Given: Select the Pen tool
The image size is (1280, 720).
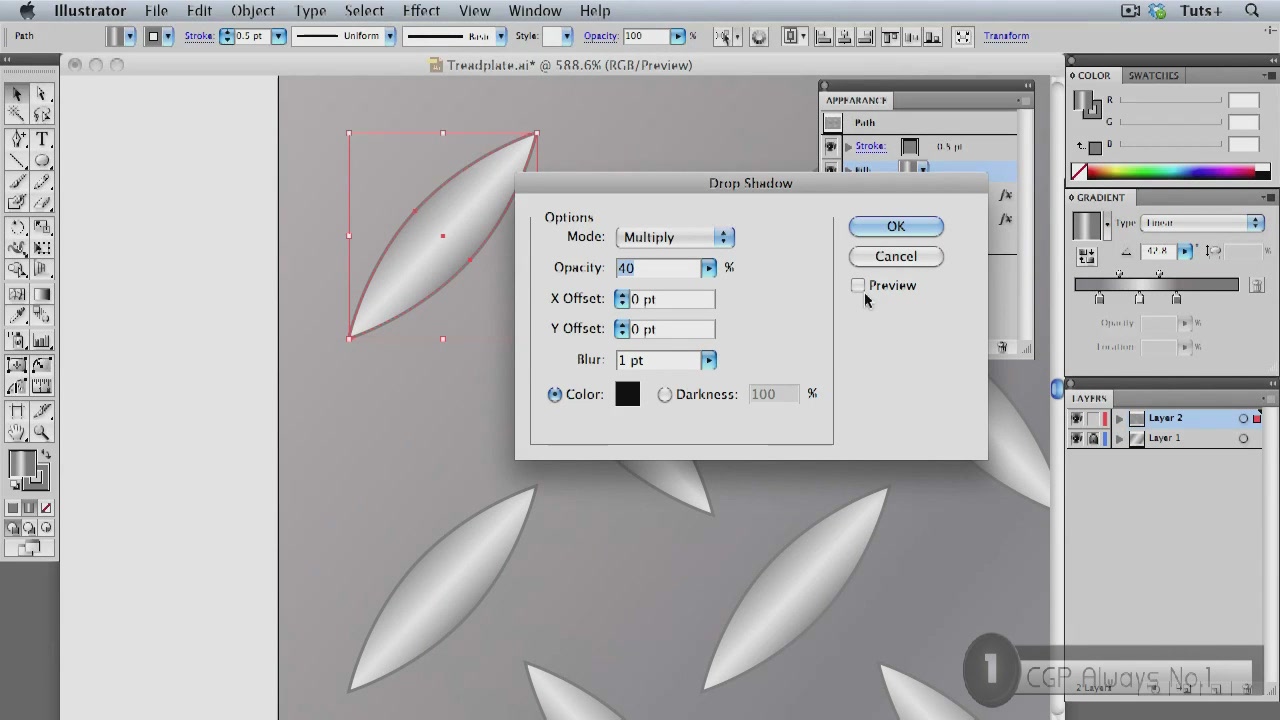Looking at the screenshot, I should [17, 140].
